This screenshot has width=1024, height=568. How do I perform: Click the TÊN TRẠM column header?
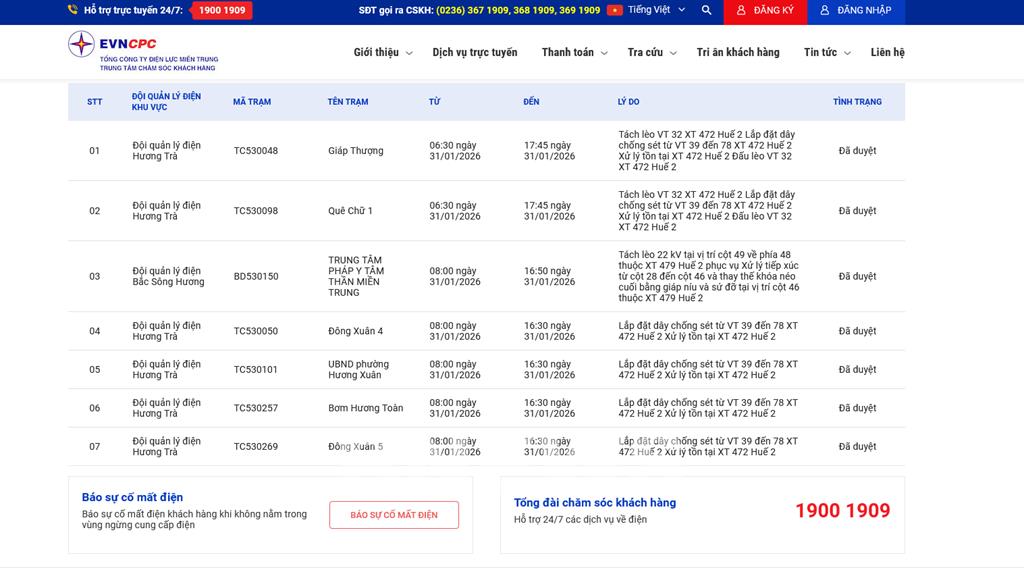tap(348, 102)
